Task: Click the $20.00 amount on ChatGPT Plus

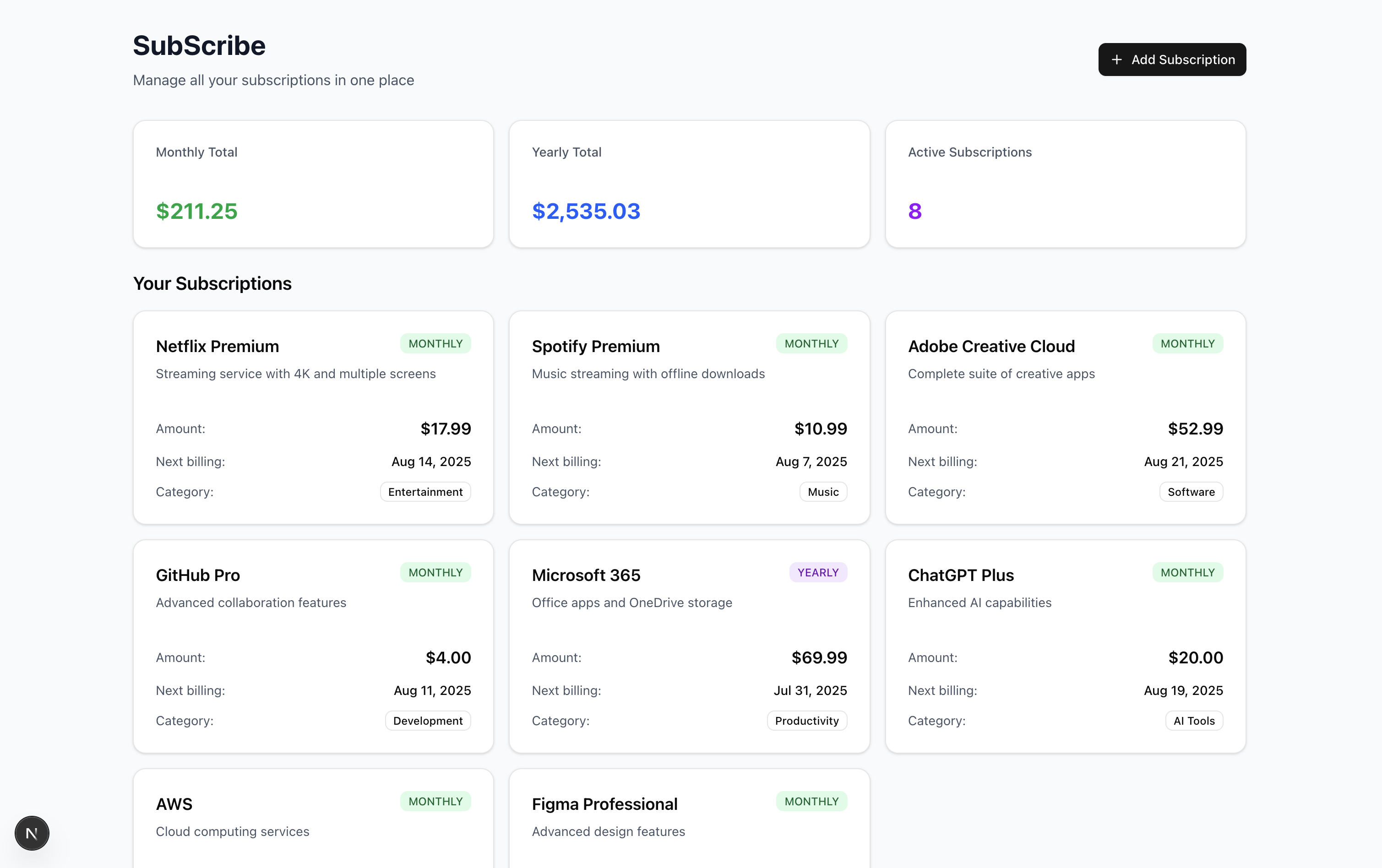Action: (x=1196, y=657)
